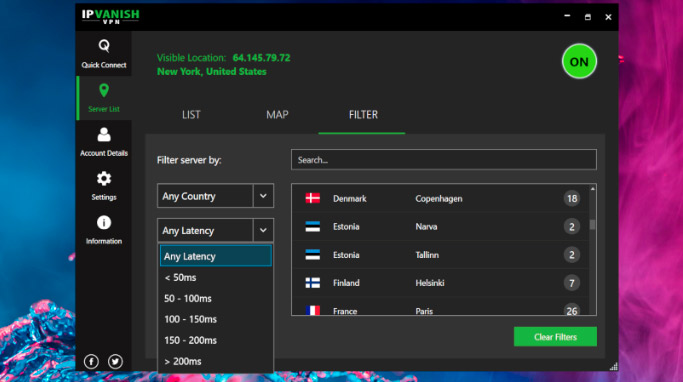Click the 7 server count badge
The image size is (683, 382).
tap(571, 283)
